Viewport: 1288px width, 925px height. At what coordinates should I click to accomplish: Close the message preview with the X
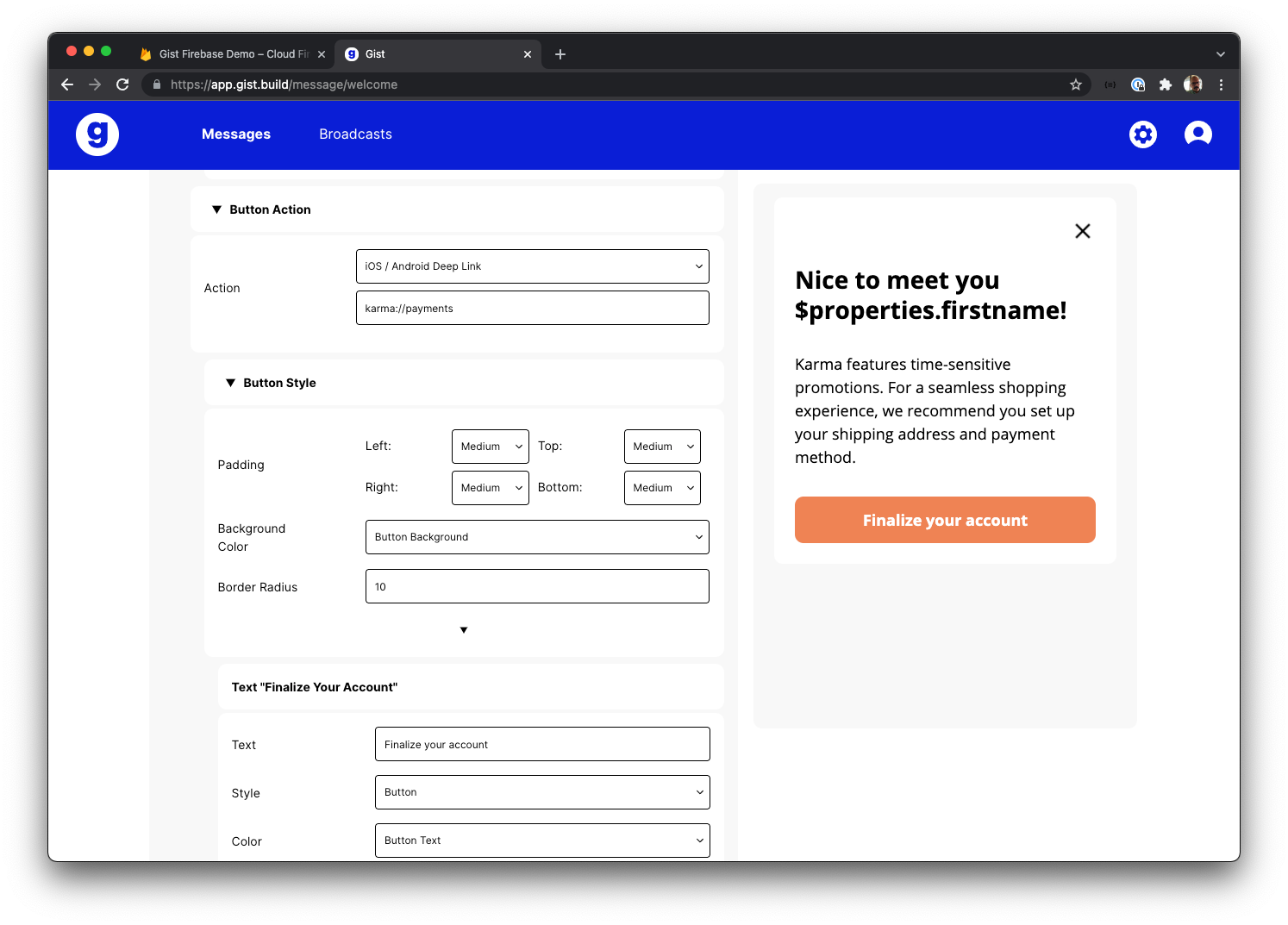point(1083,231)
